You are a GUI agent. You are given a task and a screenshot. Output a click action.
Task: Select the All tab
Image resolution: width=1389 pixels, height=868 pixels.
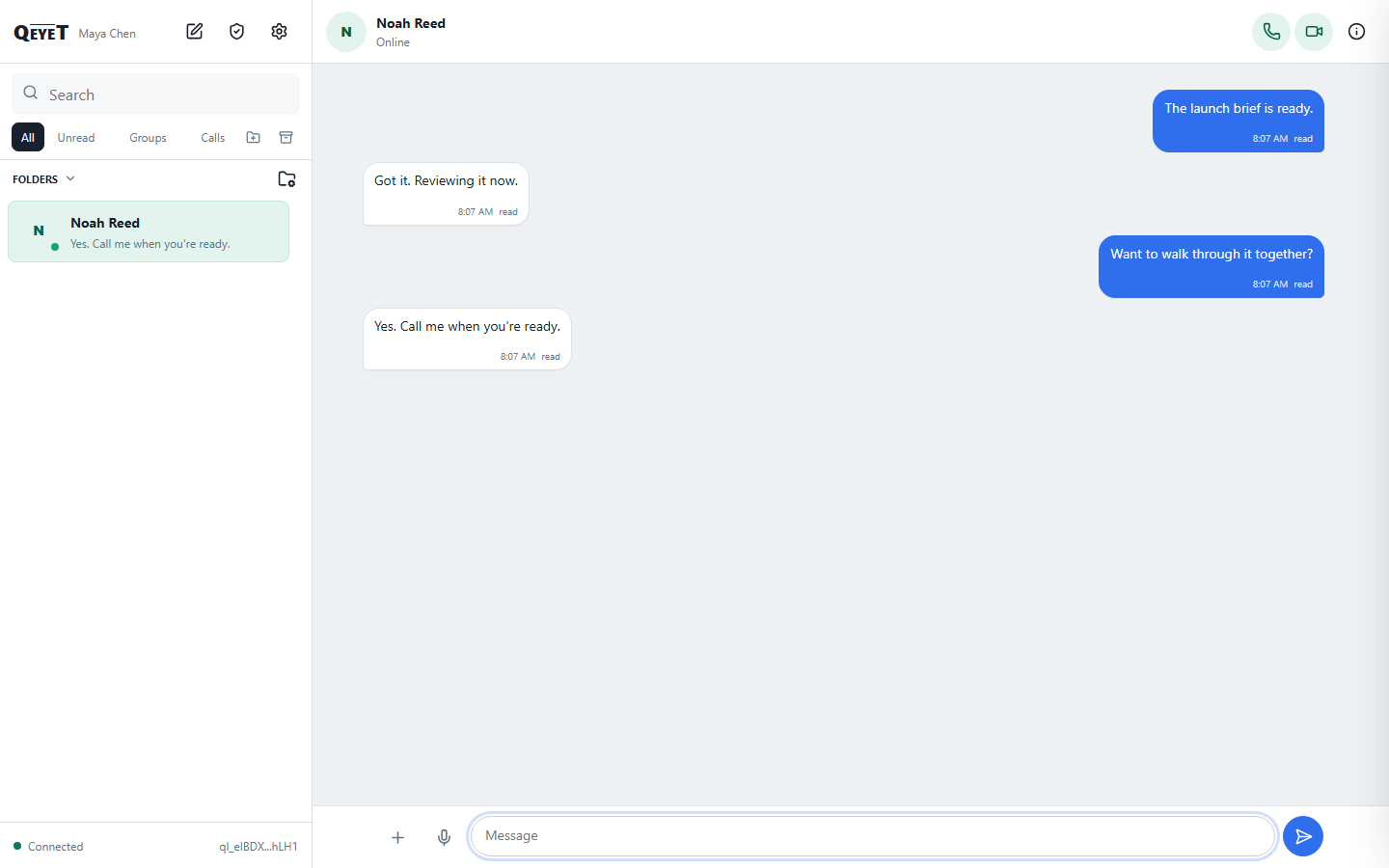coord(28,138)
